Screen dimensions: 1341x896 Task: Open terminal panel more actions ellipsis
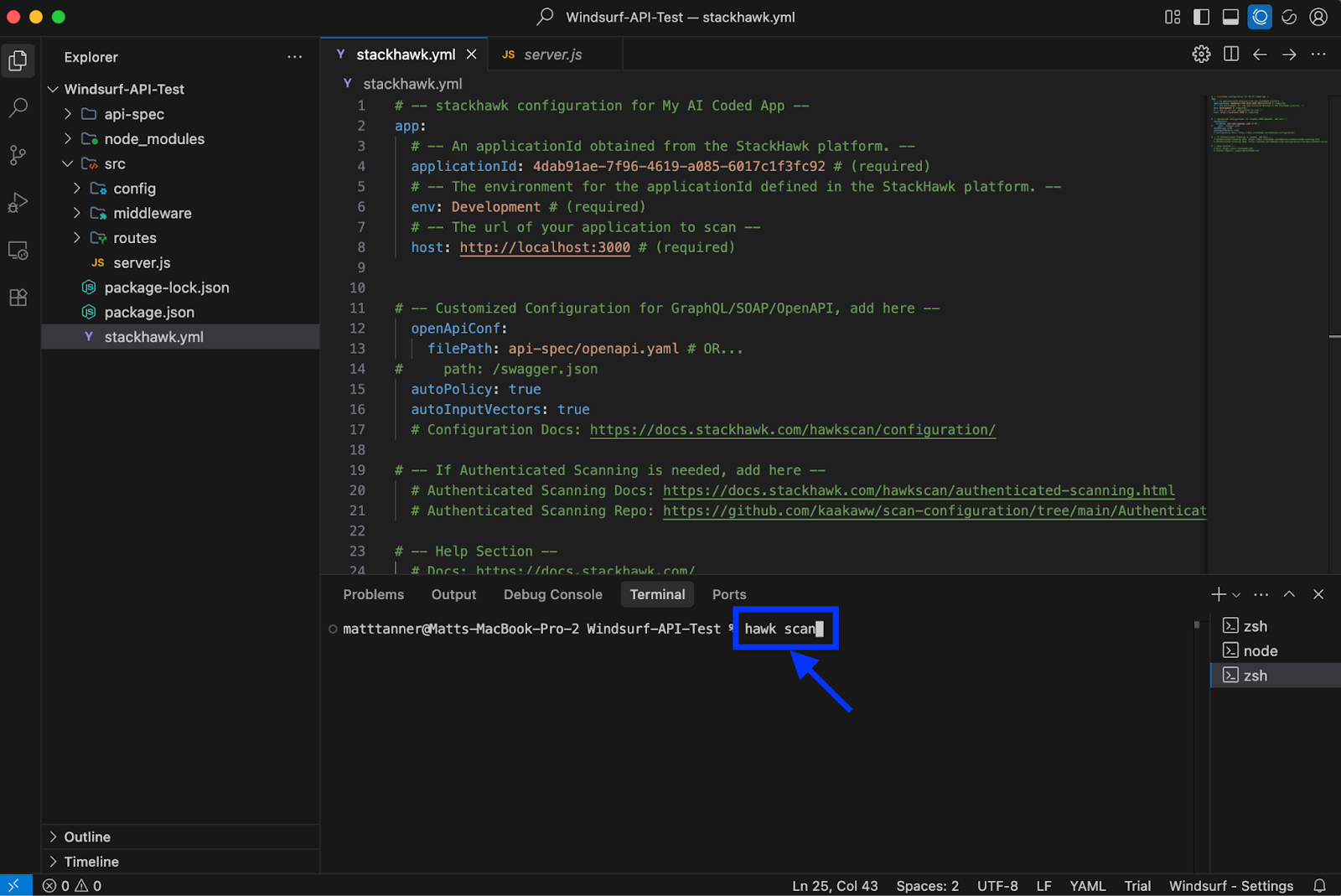pos(1261,594)
